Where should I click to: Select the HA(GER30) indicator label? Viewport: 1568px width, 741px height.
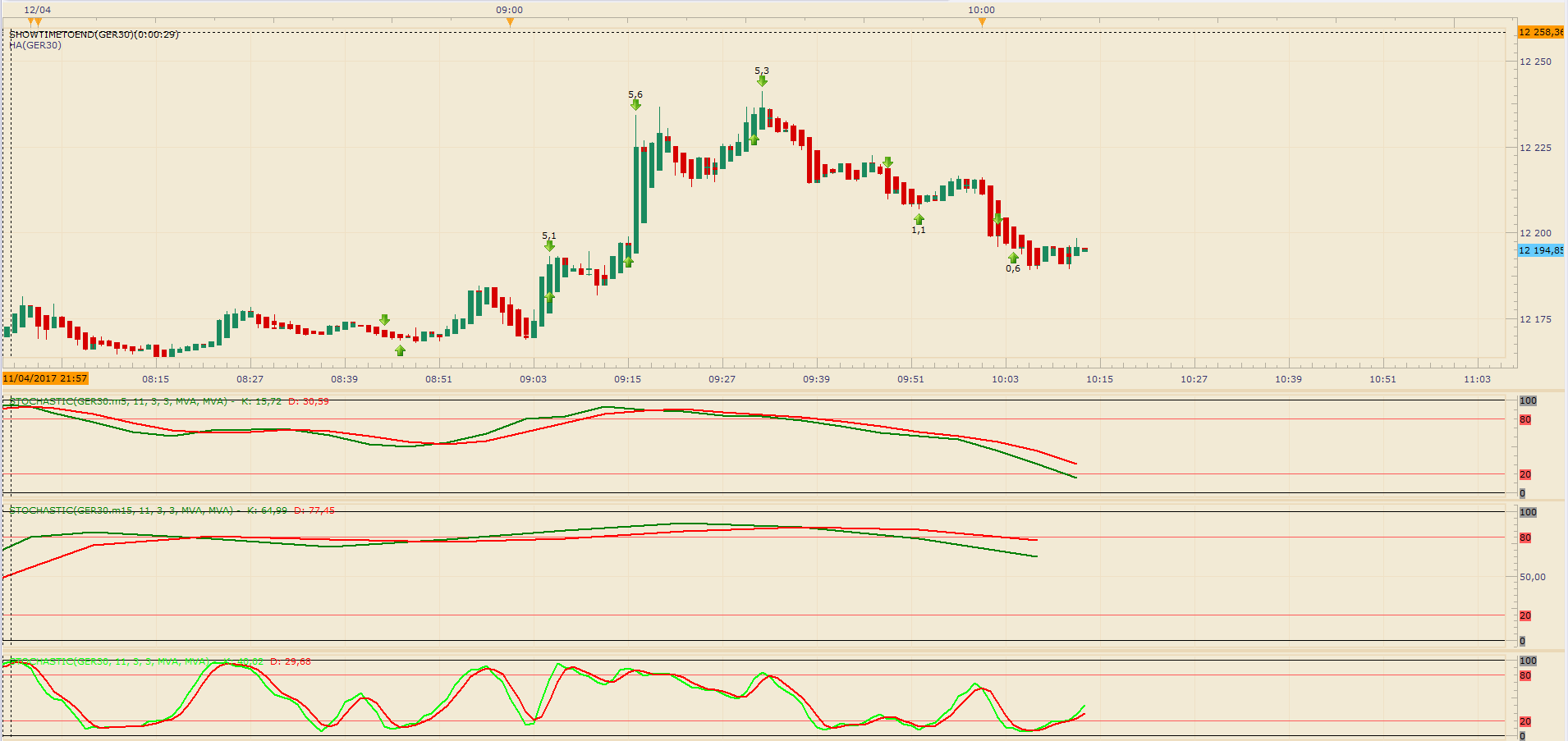(35, 45)
